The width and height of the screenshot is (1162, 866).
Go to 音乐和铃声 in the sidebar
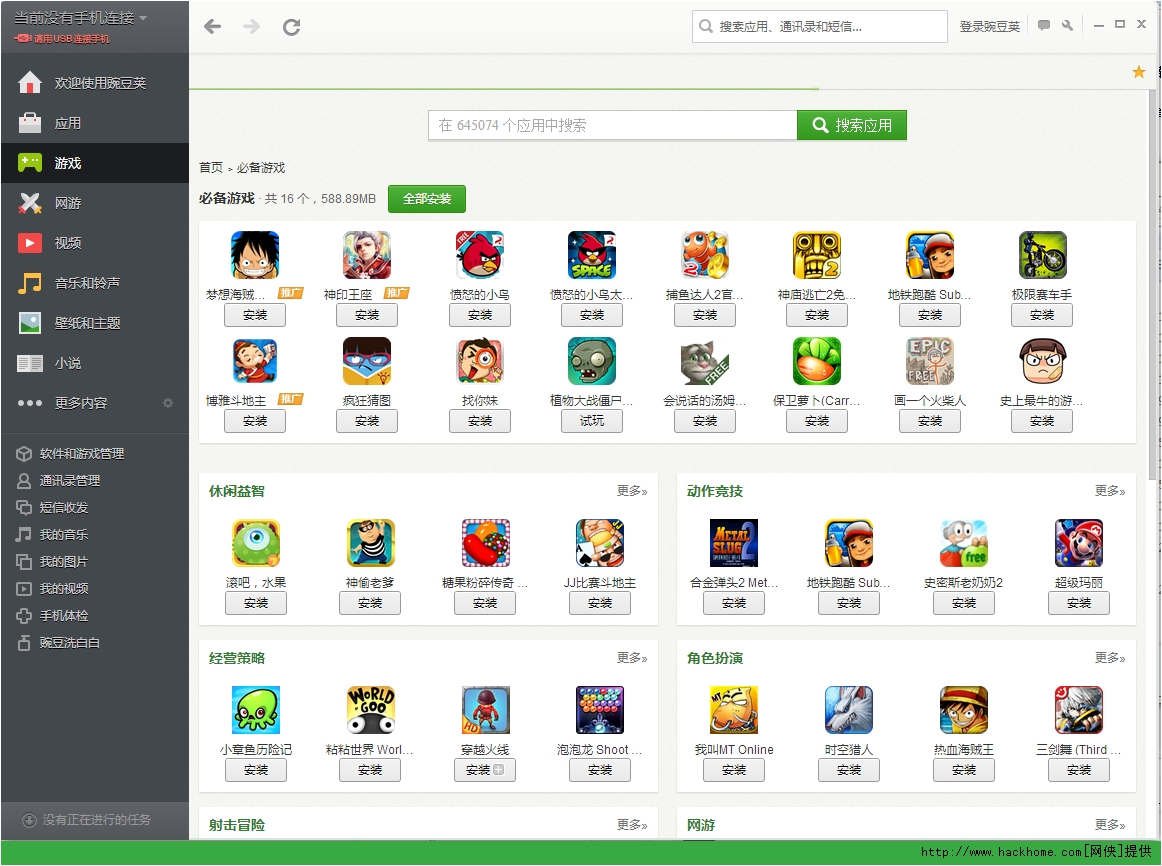[x=95, y=283]
